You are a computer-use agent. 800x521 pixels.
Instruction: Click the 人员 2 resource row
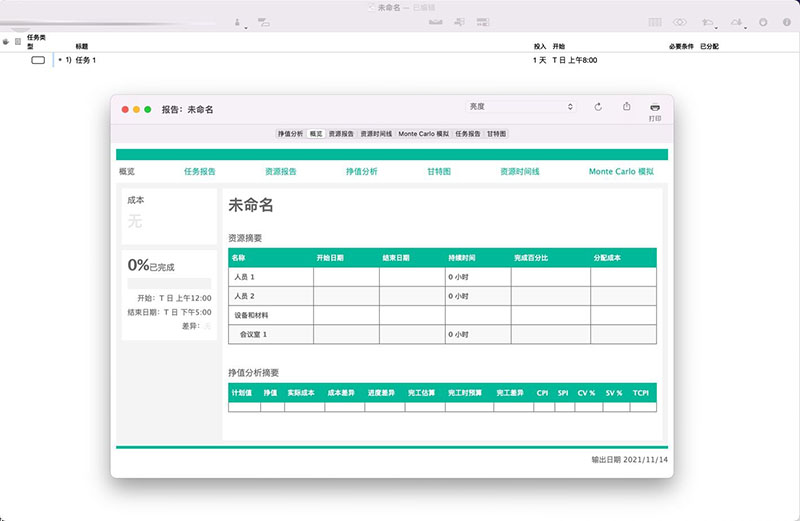tap(442, 296)
